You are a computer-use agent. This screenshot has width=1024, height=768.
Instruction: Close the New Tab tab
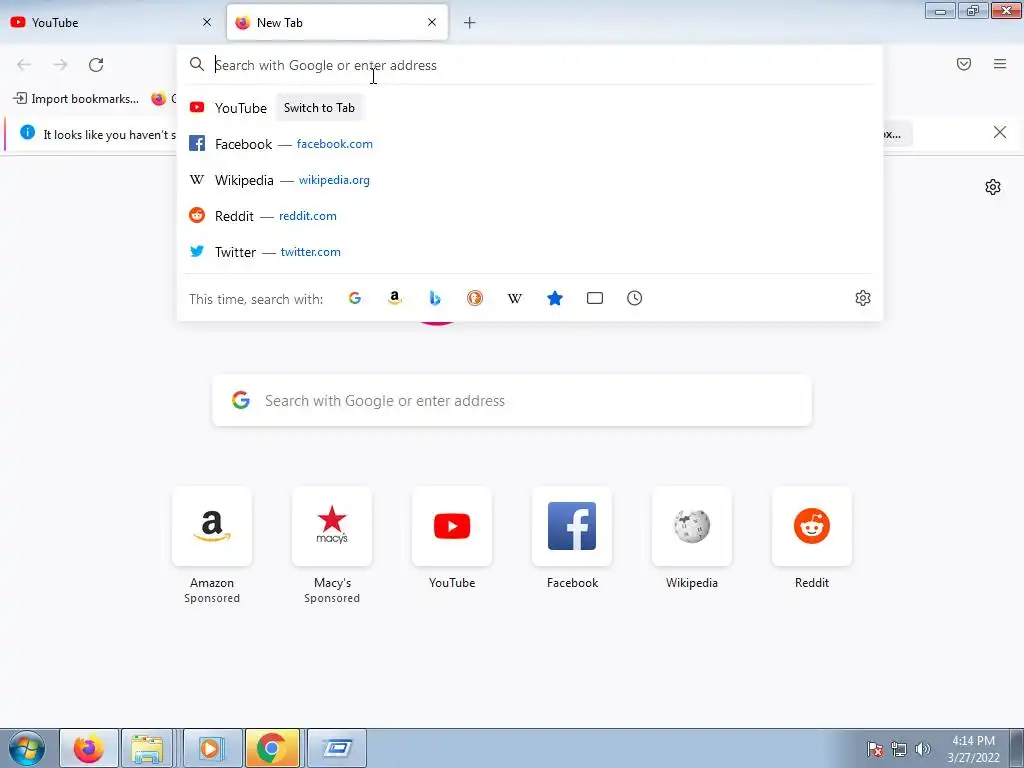tap(432, 22)
